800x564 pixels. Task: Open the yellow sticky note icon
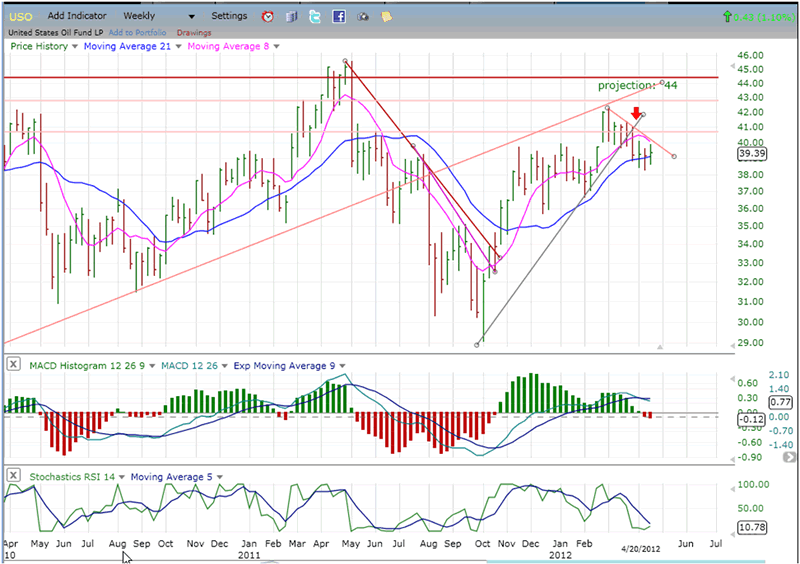point(386,17)
